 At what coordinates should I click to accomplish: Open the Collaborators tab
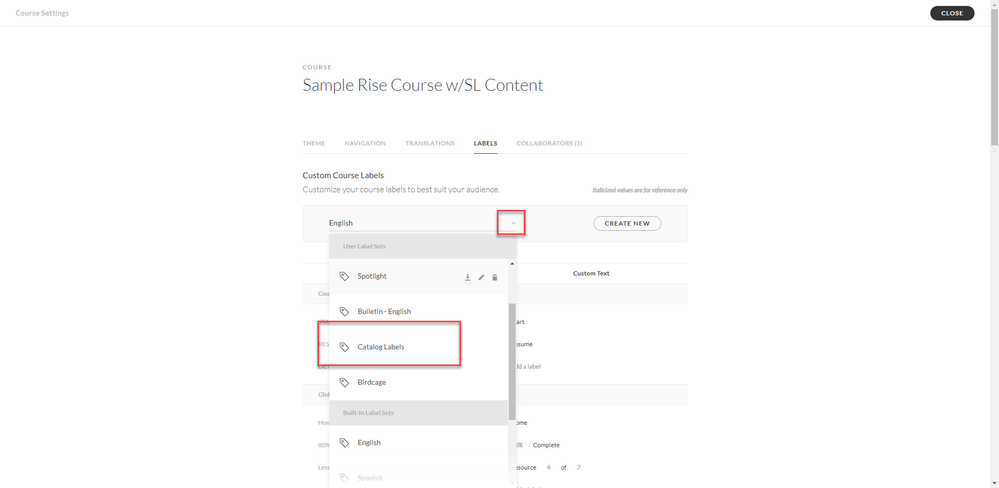pos(549,143)
